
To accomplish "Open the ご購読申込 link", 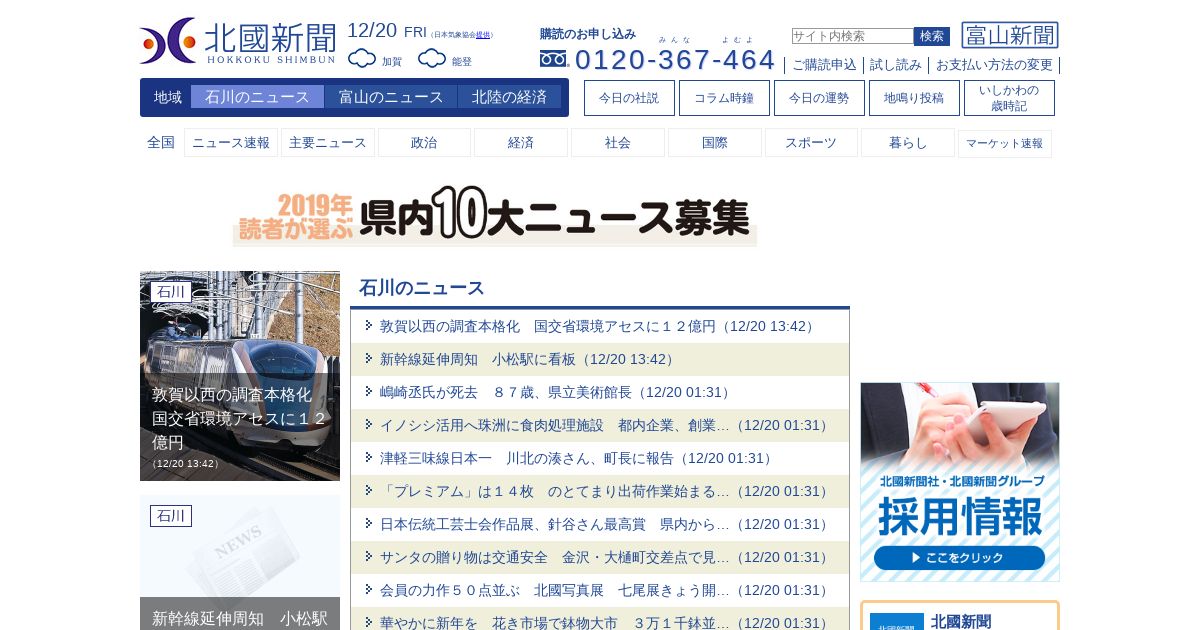I will [824, 65].
